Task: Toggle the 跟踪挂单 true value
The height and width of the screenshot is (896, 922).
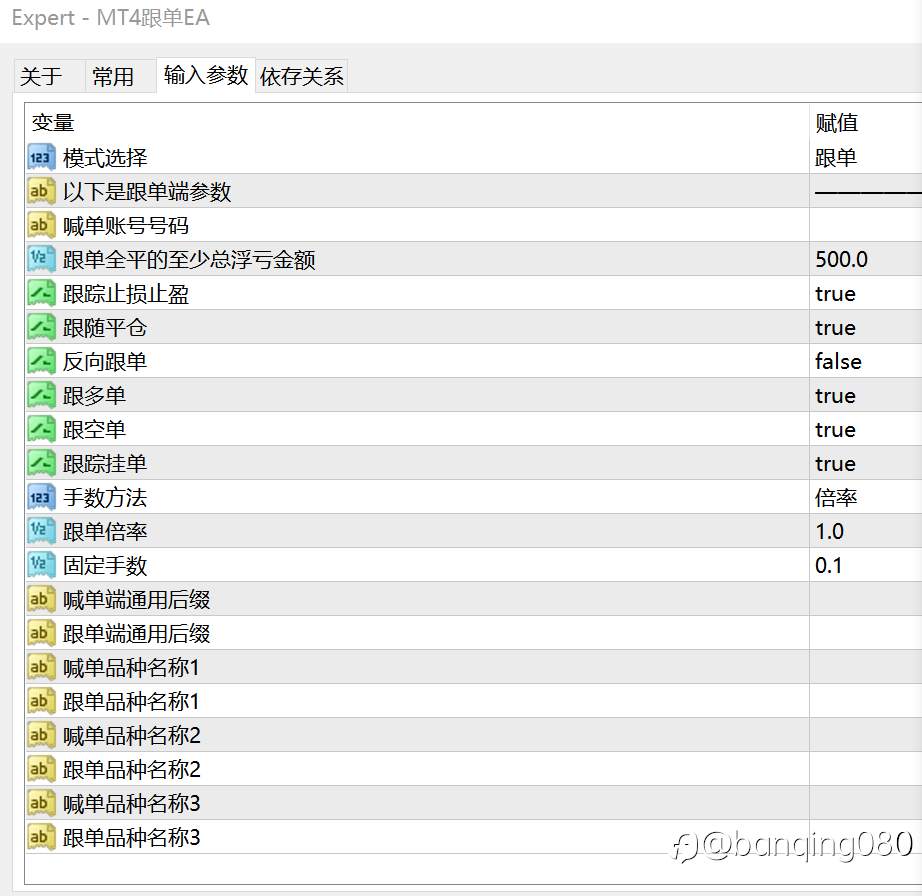Action: pos(835,463)
